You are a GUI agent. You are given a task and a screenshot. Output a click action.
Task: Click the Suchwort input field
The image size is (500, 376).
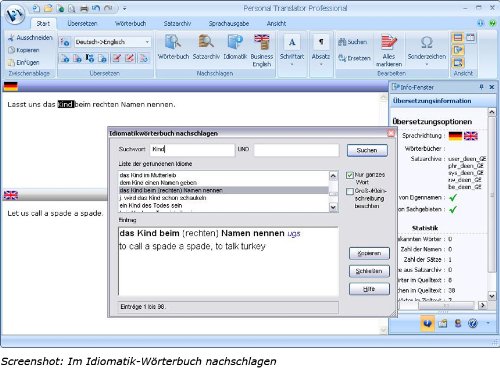(192, 149)
